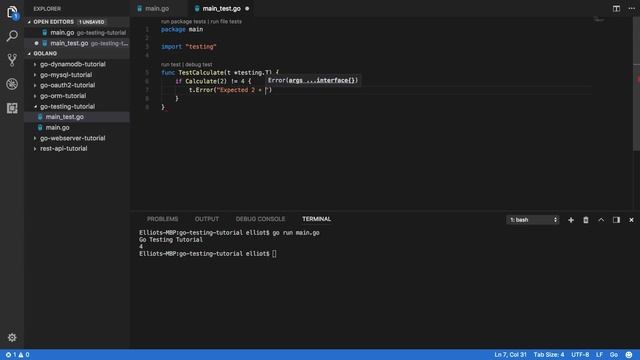Expand the go-webserver-tutorial folder
The image size is (640, 360).
coord(72,138)
